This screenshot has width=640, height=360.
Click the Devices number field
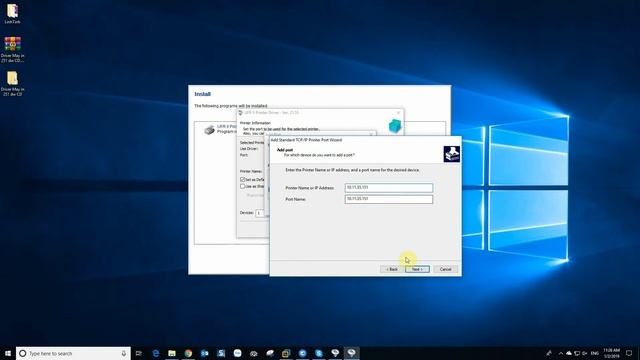coord(260,213)
